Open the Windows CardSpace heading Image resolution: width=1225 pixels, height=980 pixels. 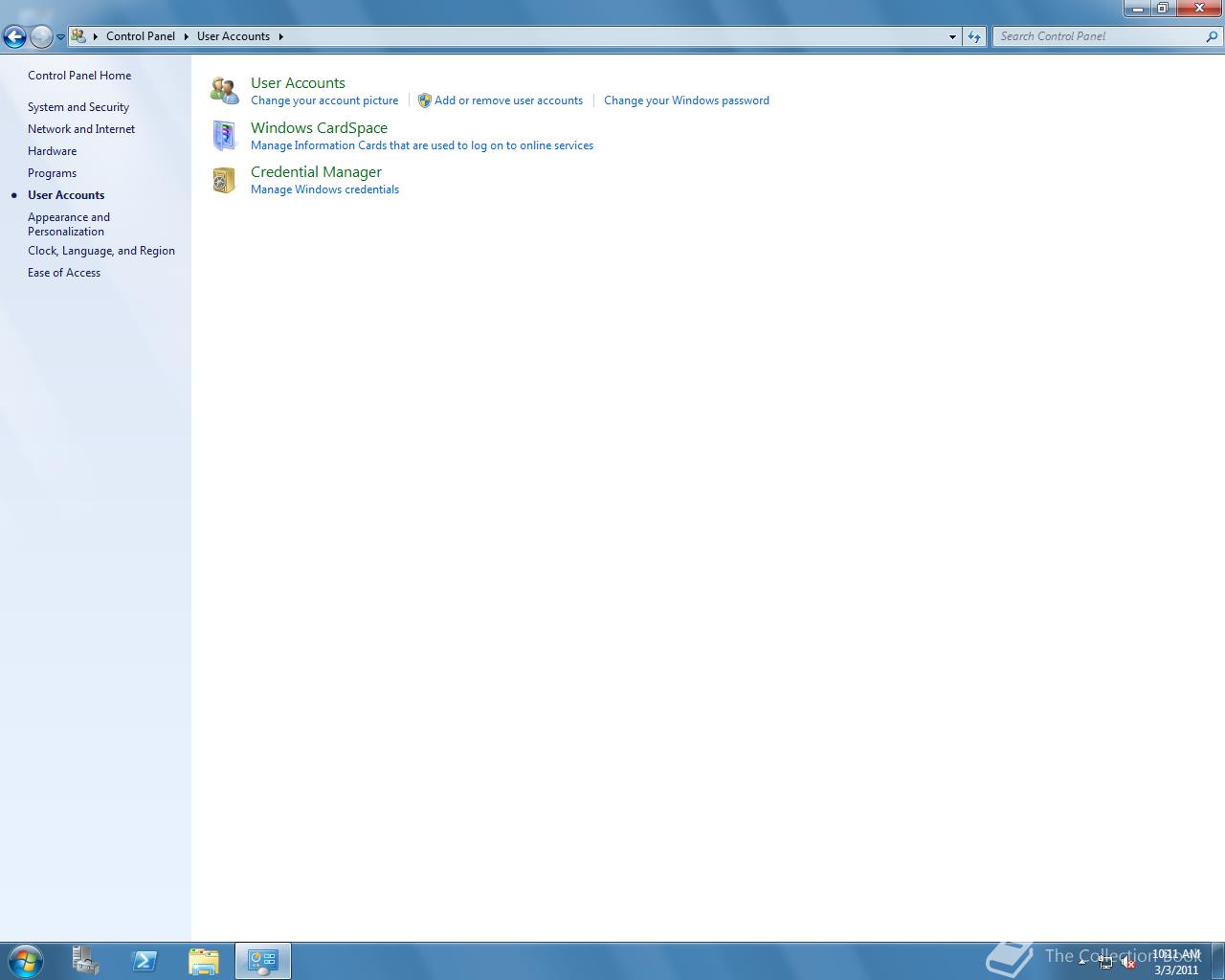click(x=319, y=128)
